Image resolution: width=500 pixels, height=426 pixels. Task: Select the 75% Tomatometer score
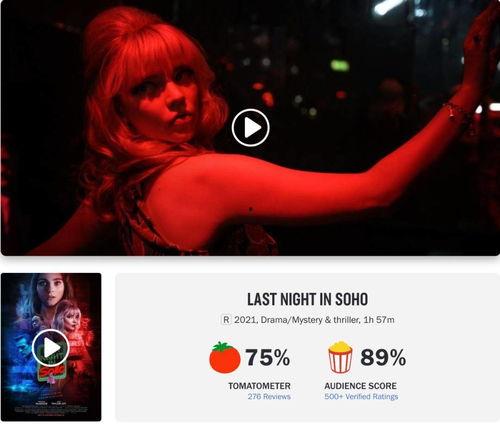tap(268, 357)
